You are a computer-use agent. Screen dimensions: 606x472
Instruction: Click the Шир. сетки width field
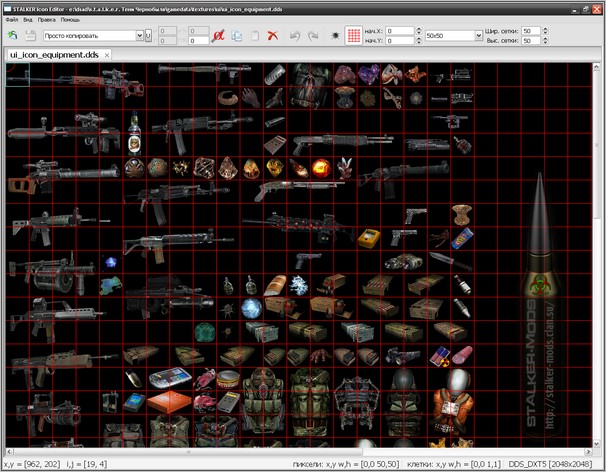coord(531,31)
